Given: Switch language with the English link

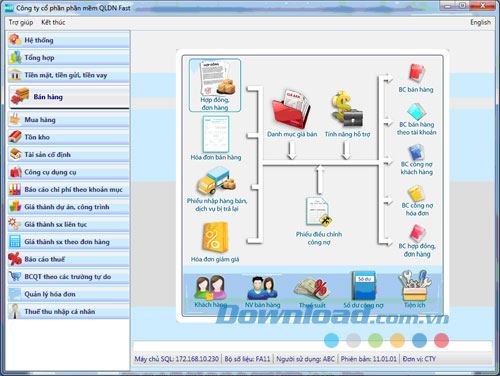Looking at the screenshot, I should point(480,22).
